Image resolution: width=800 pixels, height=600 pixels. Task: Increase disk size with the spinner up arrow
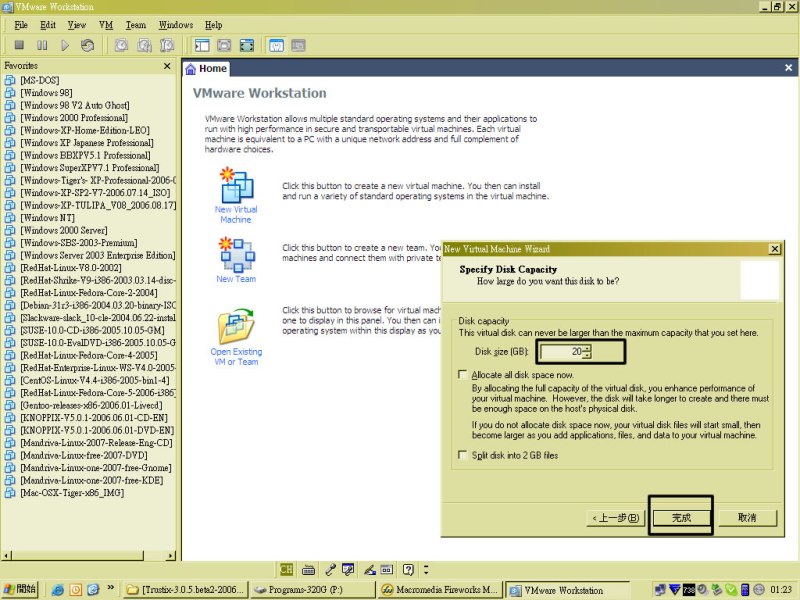[x=587, y=348]
